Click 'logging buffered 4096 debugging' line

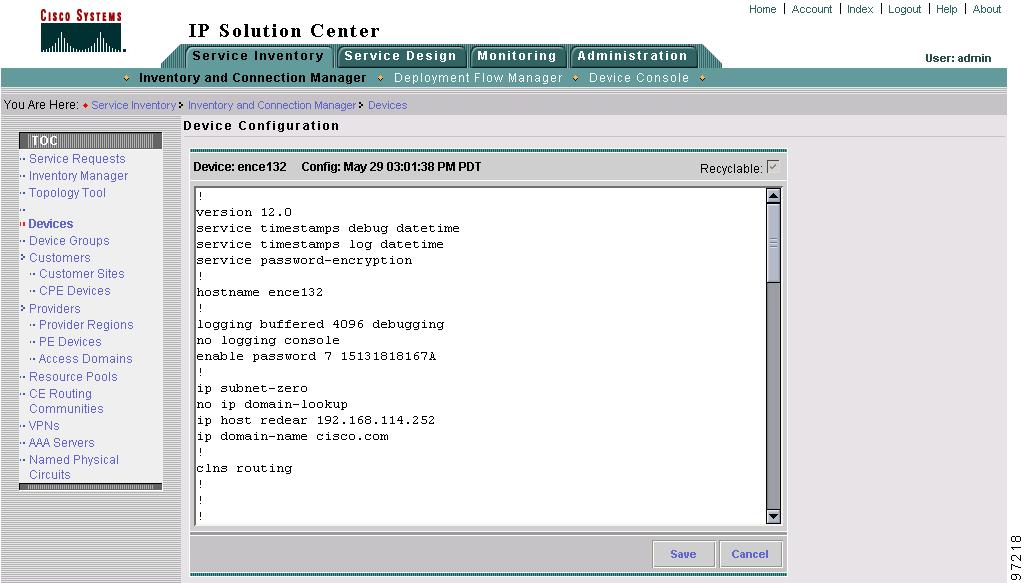320,324
